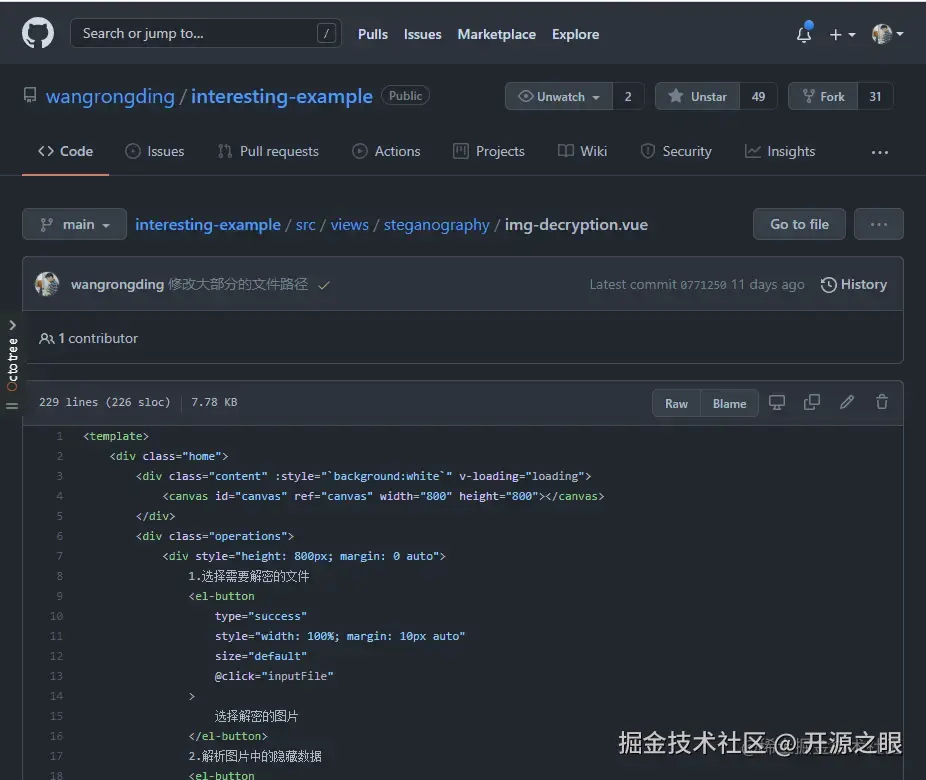Open the notifications bell
This screenshot has height=780, width=926.
pos(804,34)
